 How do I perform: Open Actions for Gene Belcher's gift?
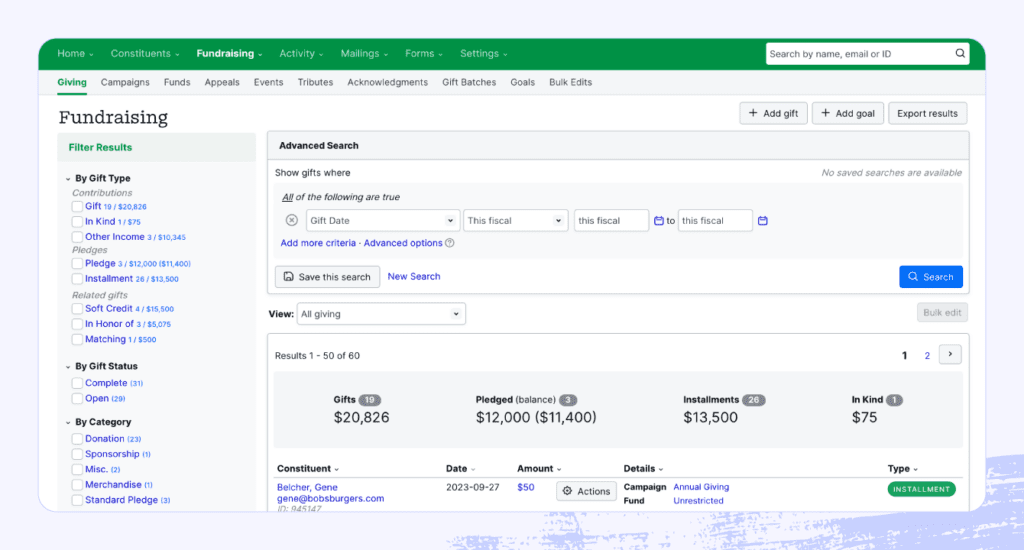(x=586, y=491)
